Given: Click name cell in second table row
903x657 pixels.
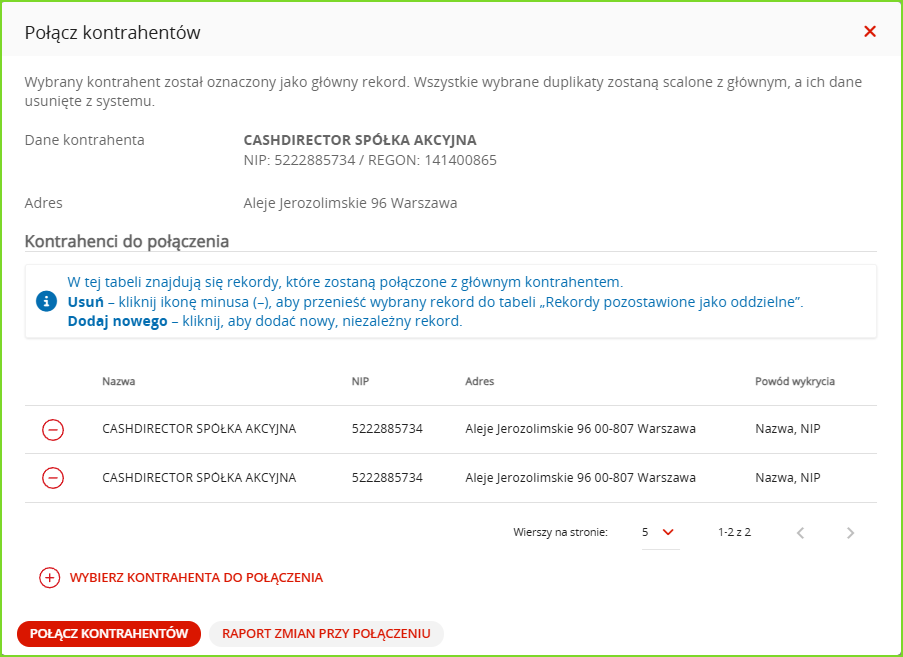Looking at the screenshot, I should (199, 478).
